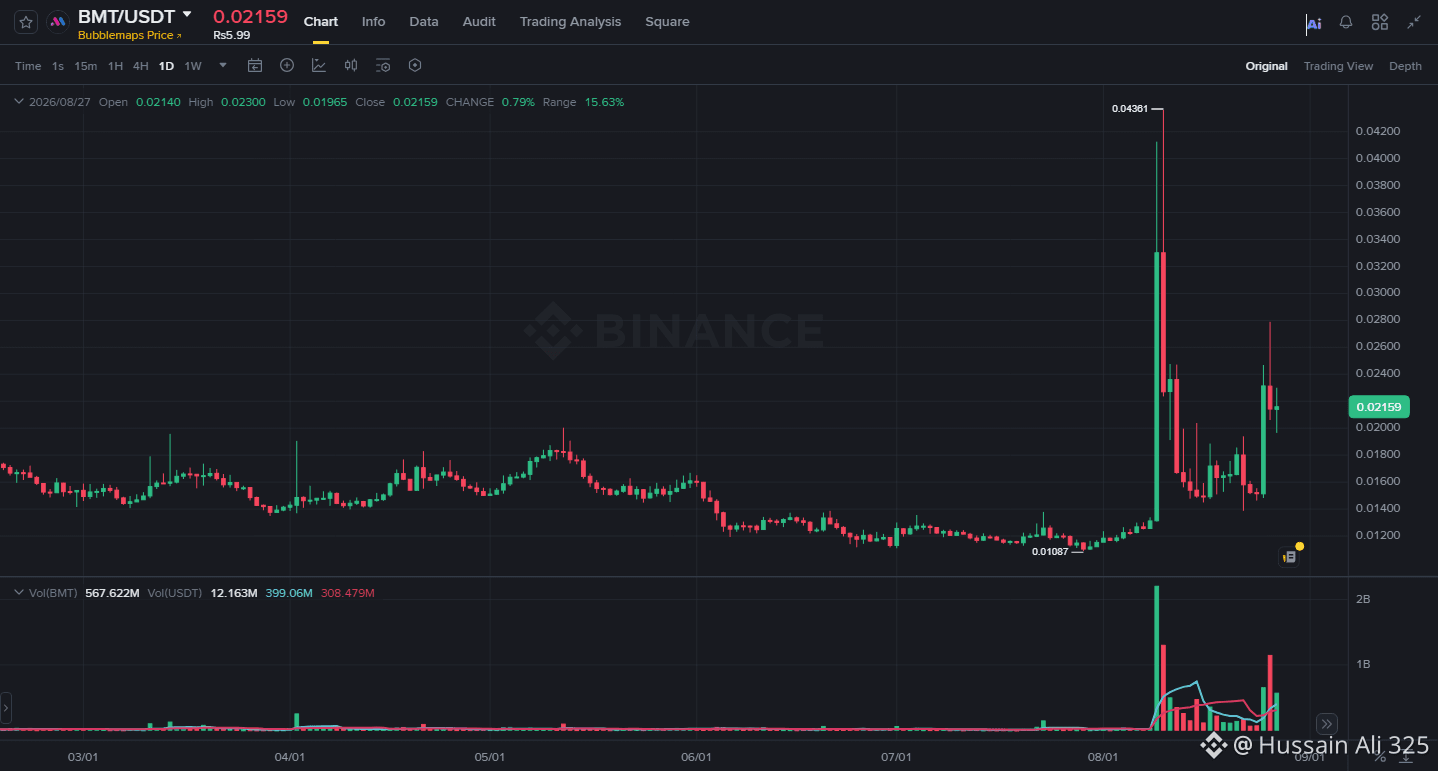Click the 06/01 date axis label
The width and height of the screenshot is (1438, 771).
pyautogui.click(x=695, y=757)
